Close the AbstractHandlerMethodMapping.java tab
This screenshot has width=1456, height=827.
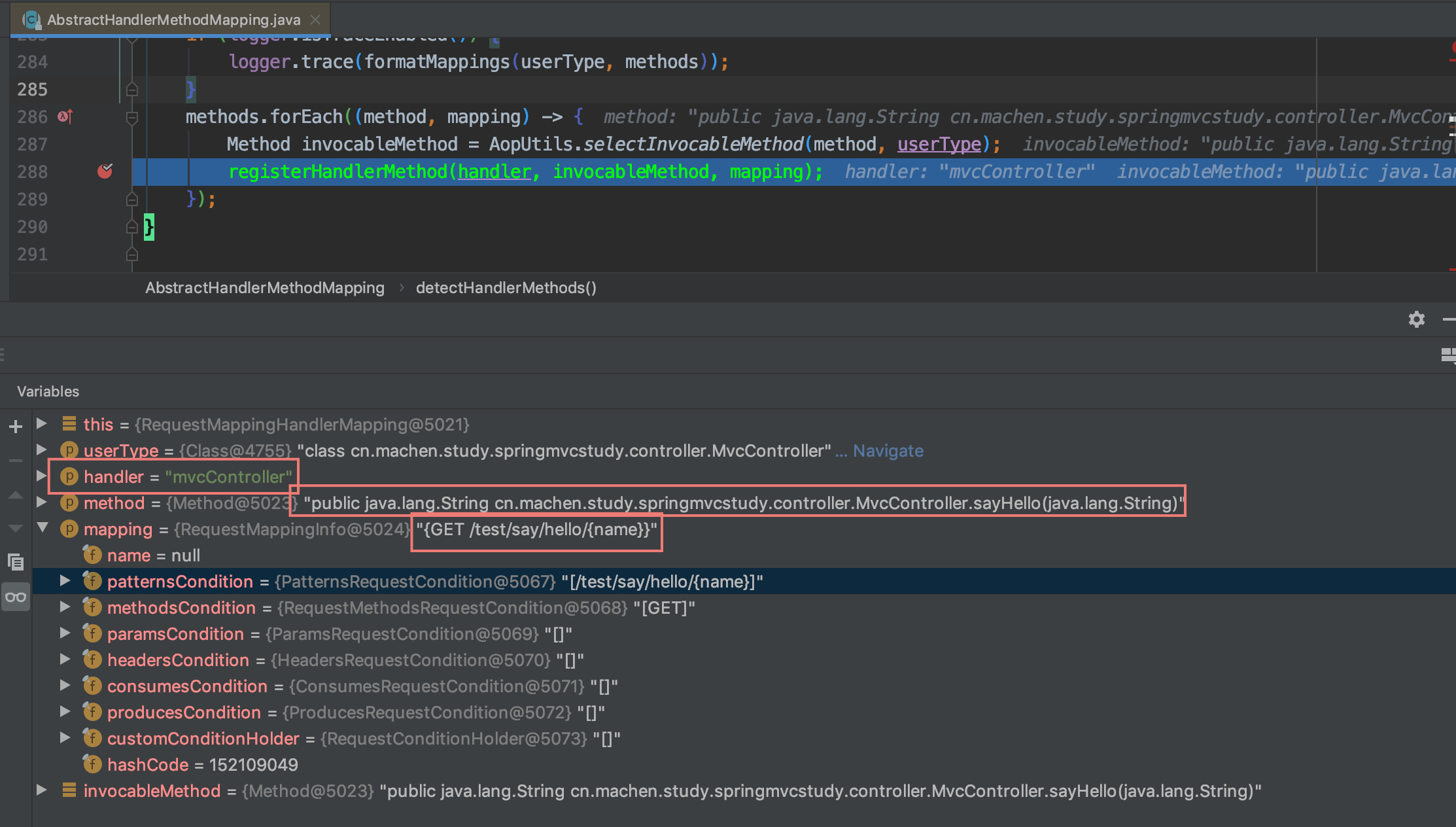pos(315,20)
